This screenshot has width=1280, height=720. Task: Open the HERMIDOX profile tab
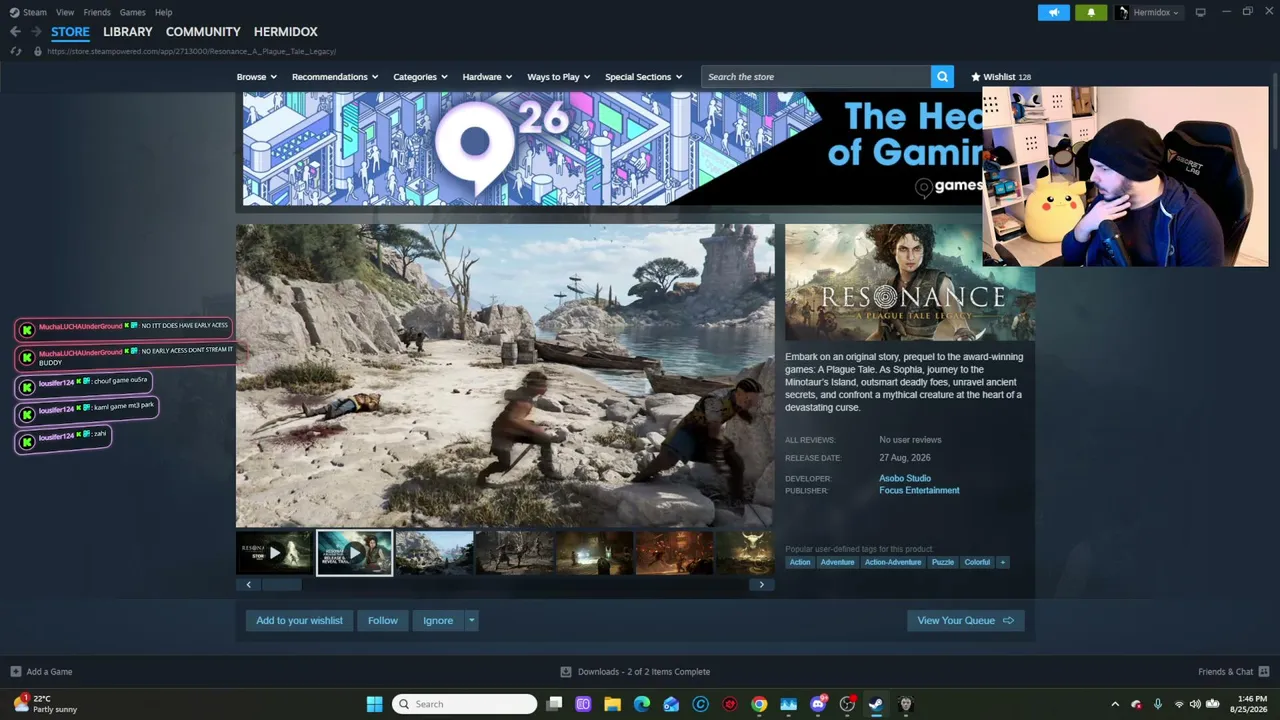coord(286,32)
